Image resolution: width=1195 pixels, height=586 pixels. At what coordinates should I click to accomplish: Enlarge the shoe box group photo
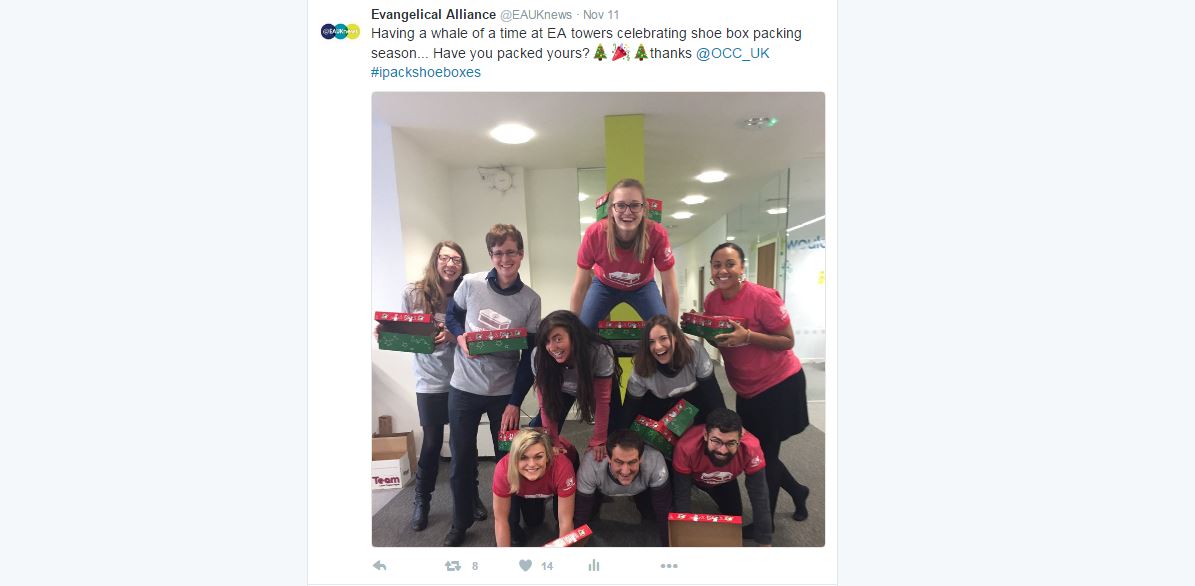598,319
